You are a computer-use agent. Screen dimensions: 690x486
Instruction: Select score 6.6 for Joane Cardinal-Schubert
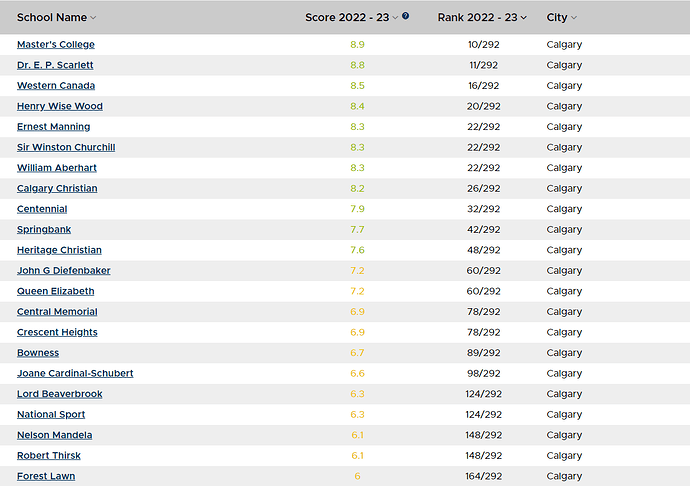click(357, 373)
